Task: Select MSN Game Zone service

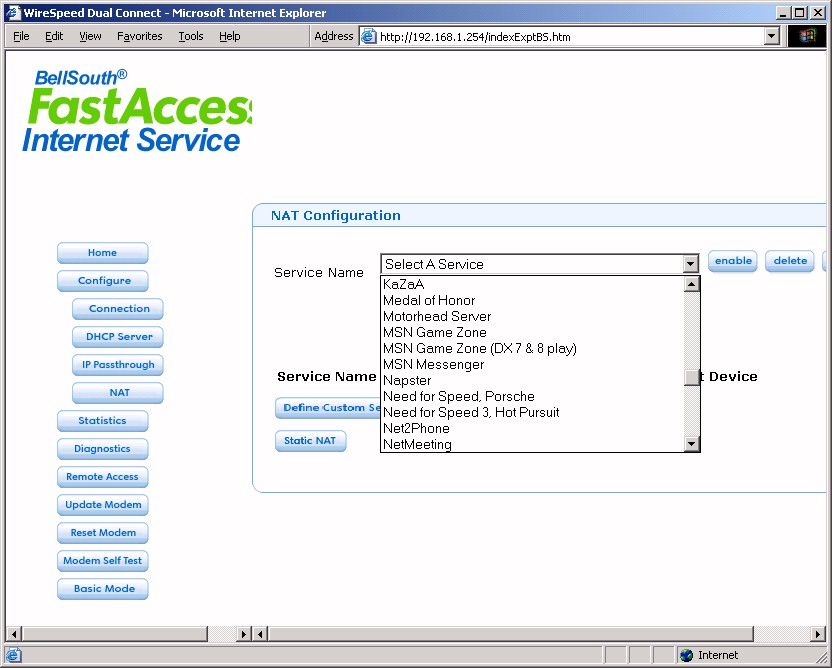Action: pos(533,332)
